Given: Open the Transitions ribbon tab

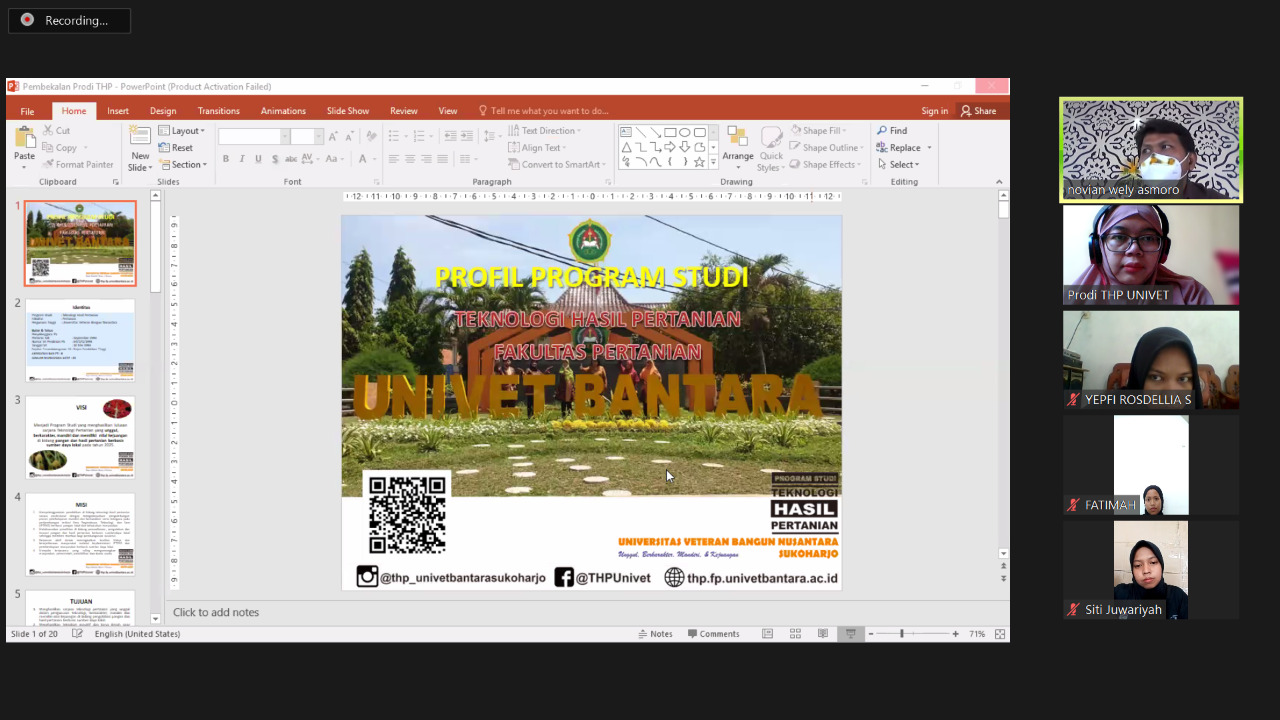Looking at the screenshot, I should click(218, 111).
